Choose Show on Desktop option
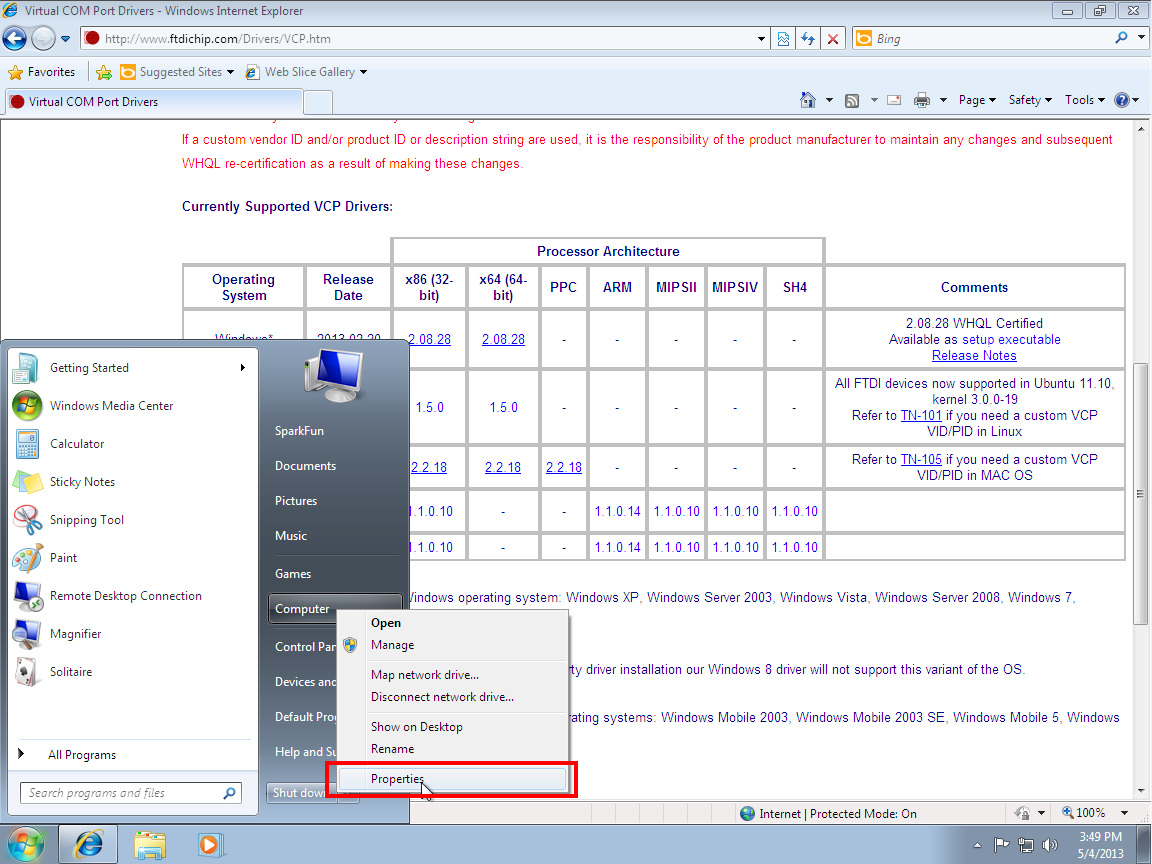The width and height of the screenshot is (1152, 864). 452,727
